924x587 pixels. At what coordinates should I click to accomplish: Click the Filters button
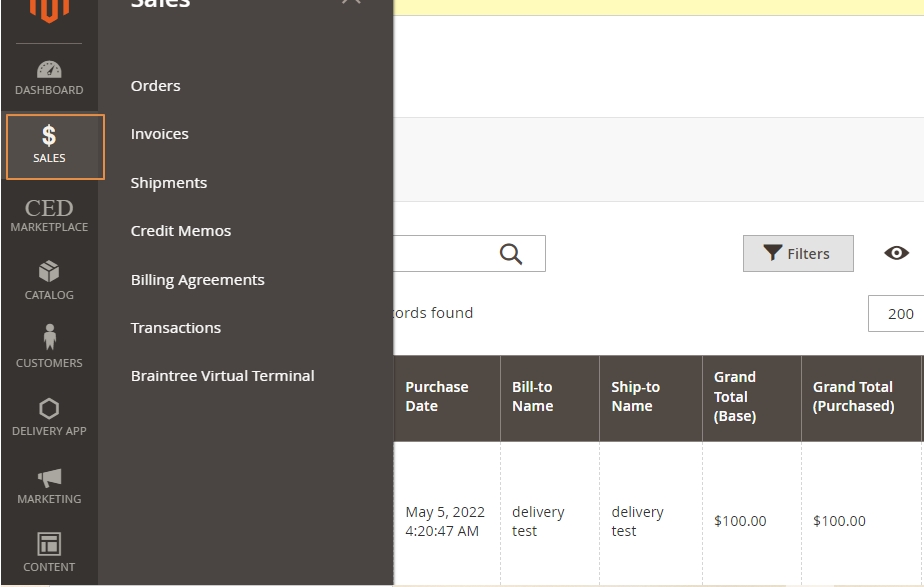click(798, 254)
